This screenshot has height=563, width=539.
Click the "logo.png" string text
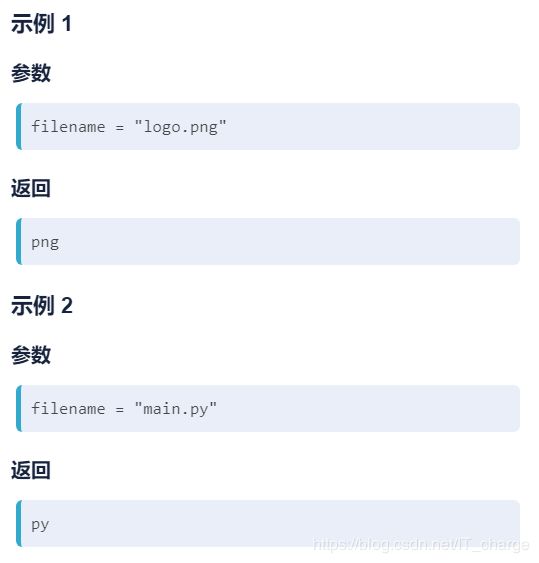click(x=180, y=127)
